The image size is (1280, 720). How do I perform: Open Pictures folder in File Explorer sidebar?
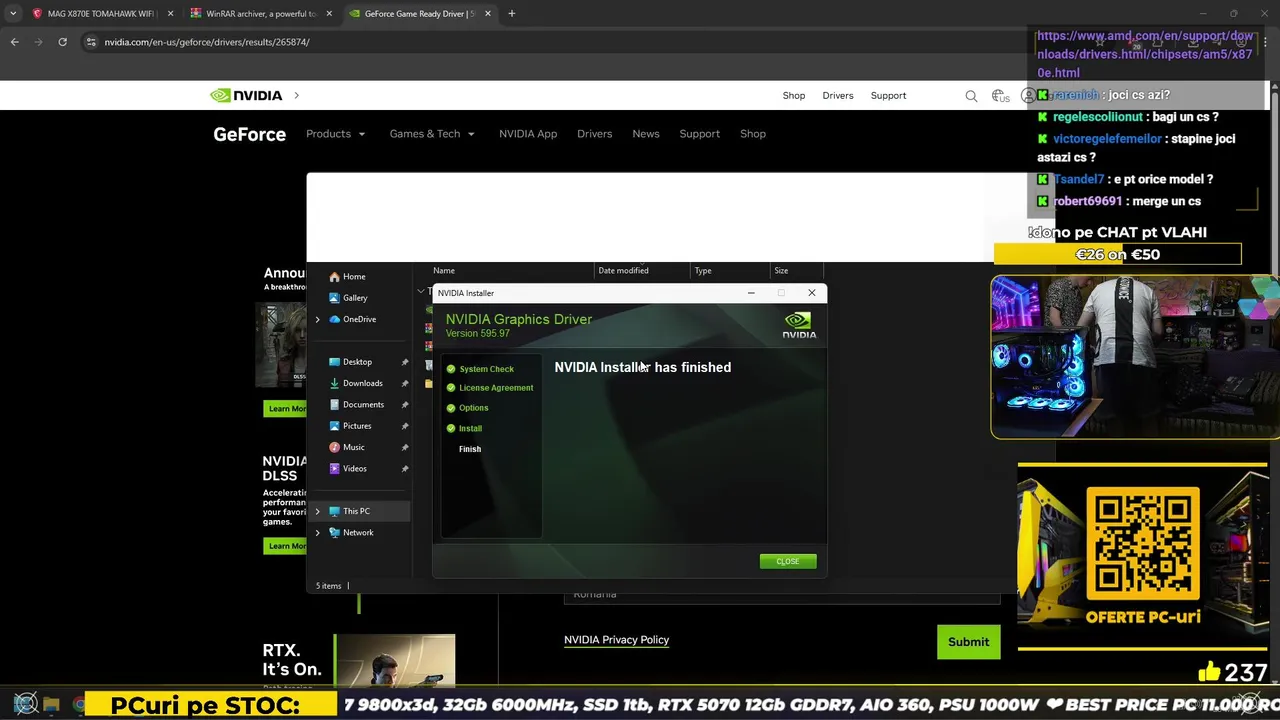350,426
